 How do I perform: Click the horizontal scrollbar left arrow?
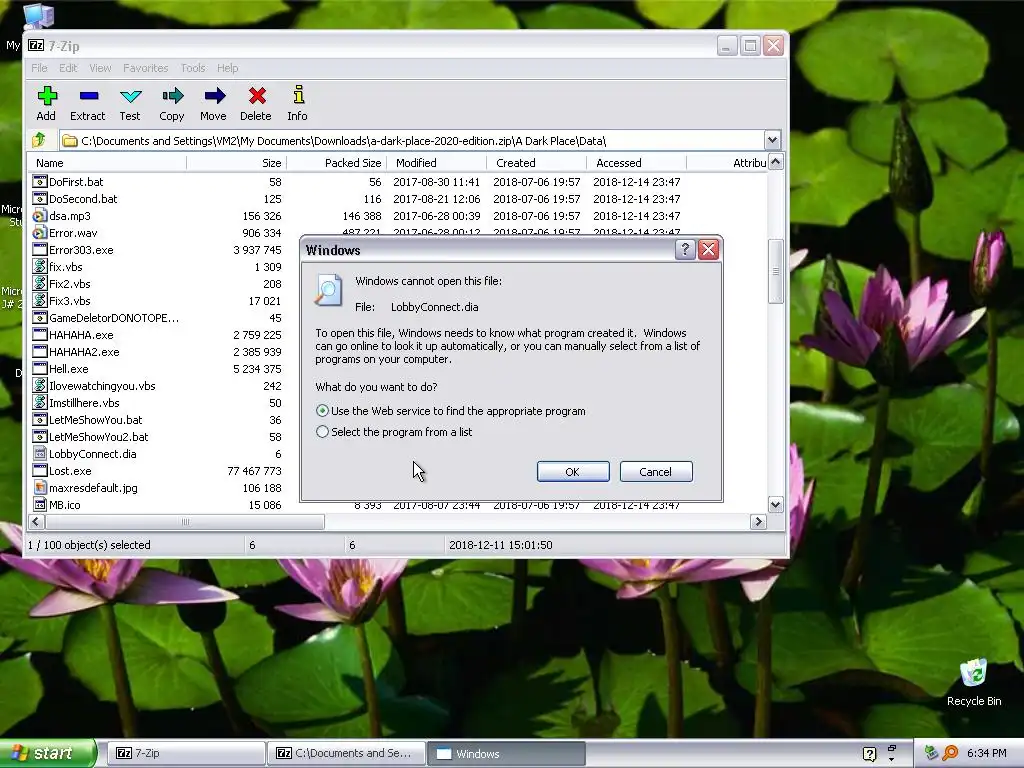[x=37, y=522]
